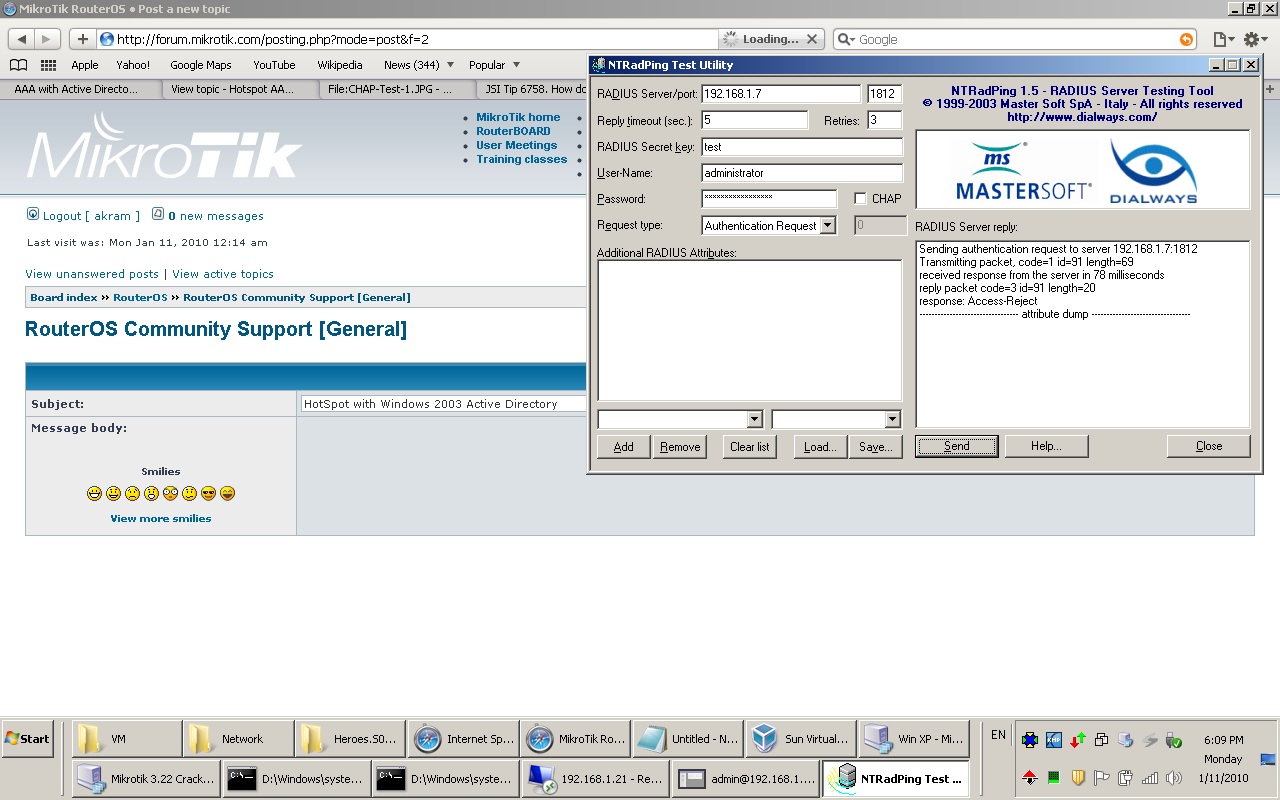The width and height of the screenshot is (1280, 800).
Task: Open the Network folder taskbar button
Action: tap(239, 739)
